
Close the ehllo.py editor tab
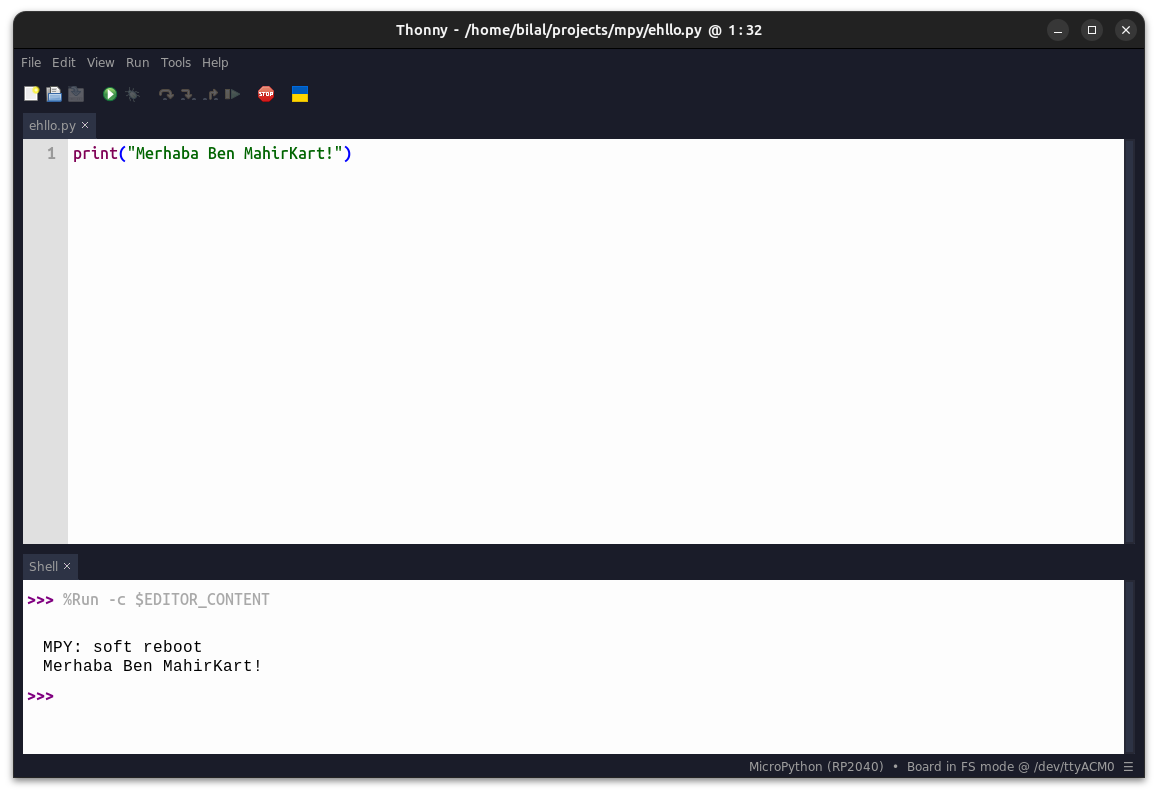click(85, 125)
